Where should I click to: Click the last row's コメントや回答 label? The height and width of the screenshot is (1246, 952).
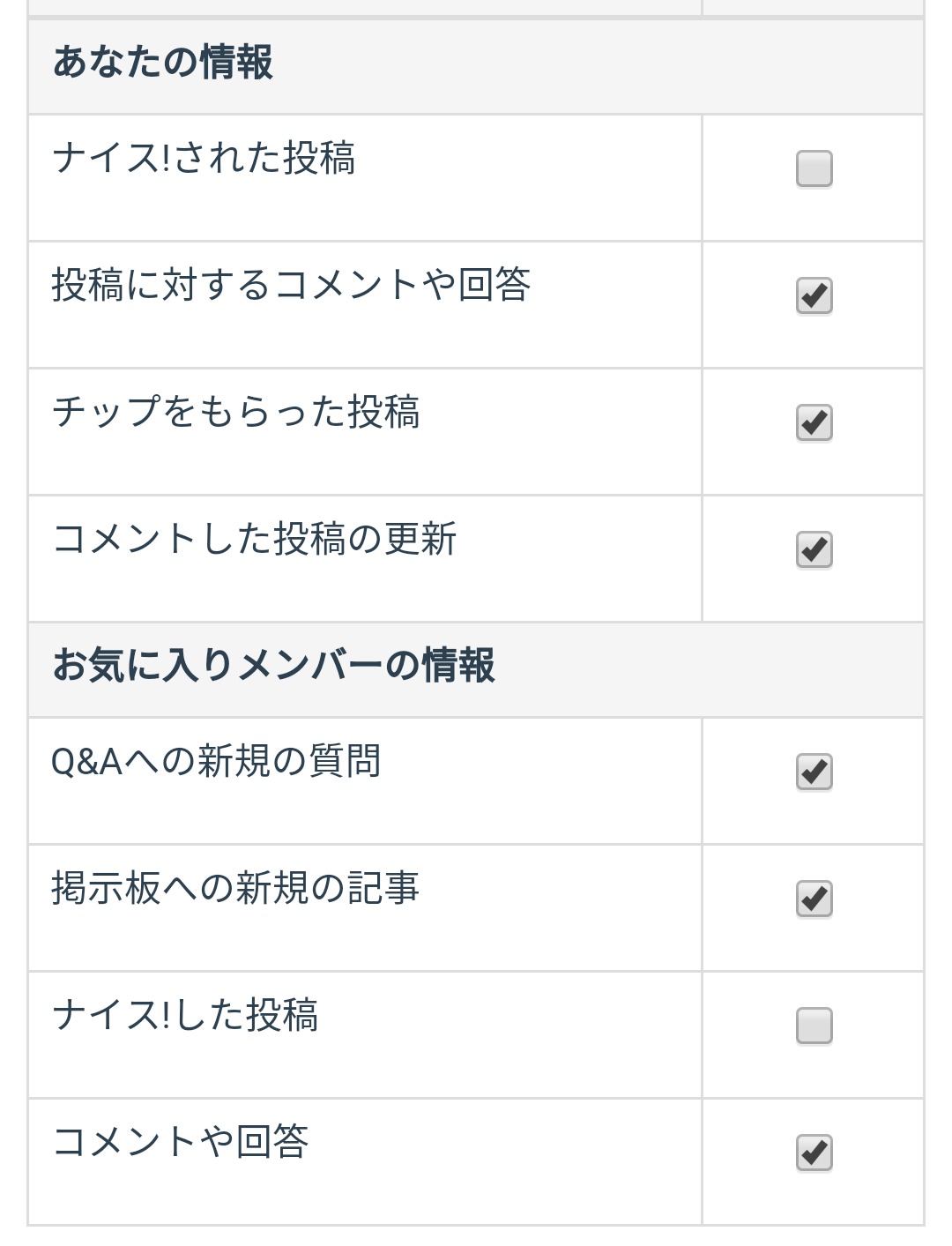point(181,1143)
